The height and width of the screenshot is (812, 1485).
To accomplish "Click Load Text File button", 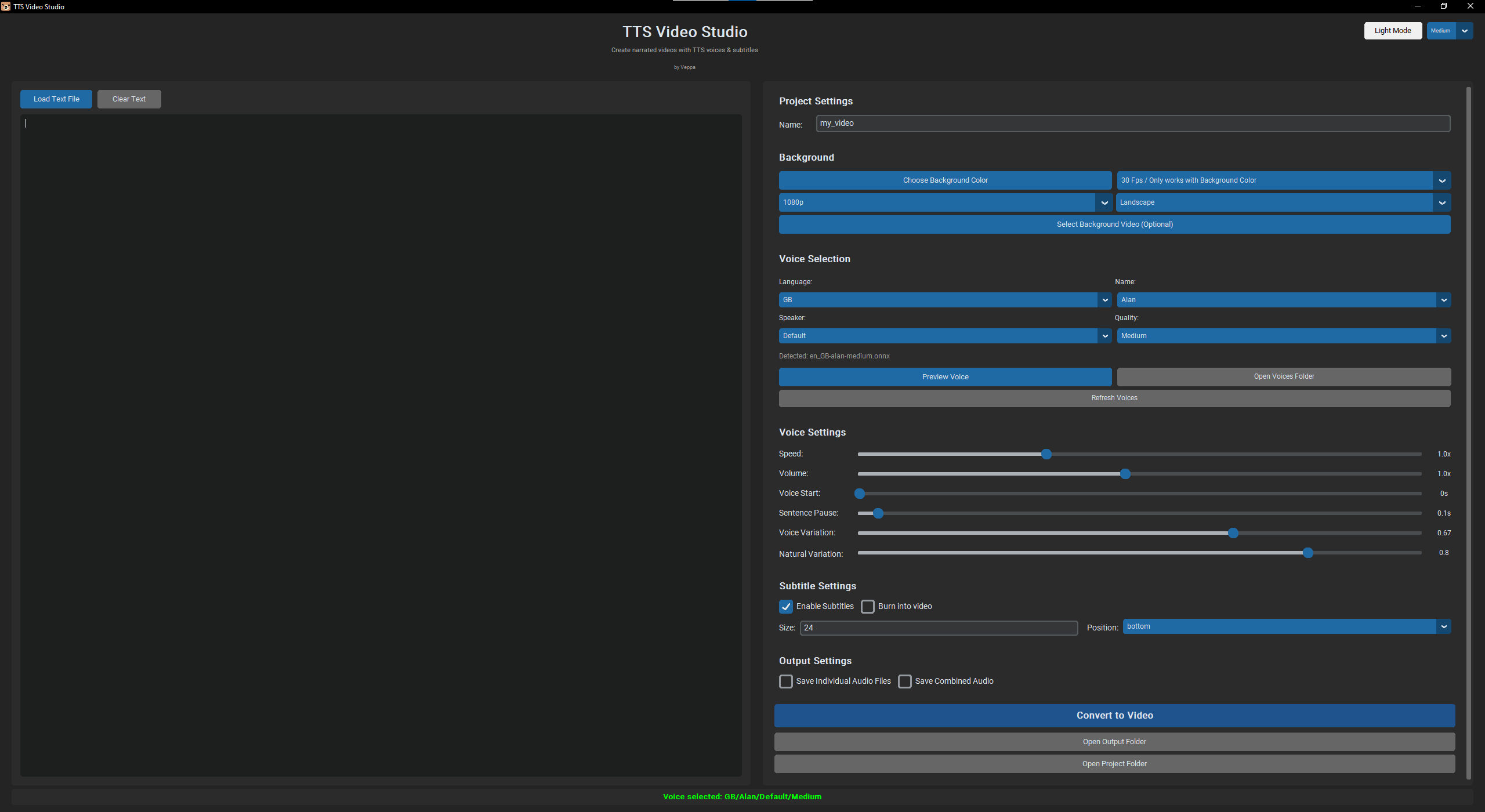I will [56, 99].
